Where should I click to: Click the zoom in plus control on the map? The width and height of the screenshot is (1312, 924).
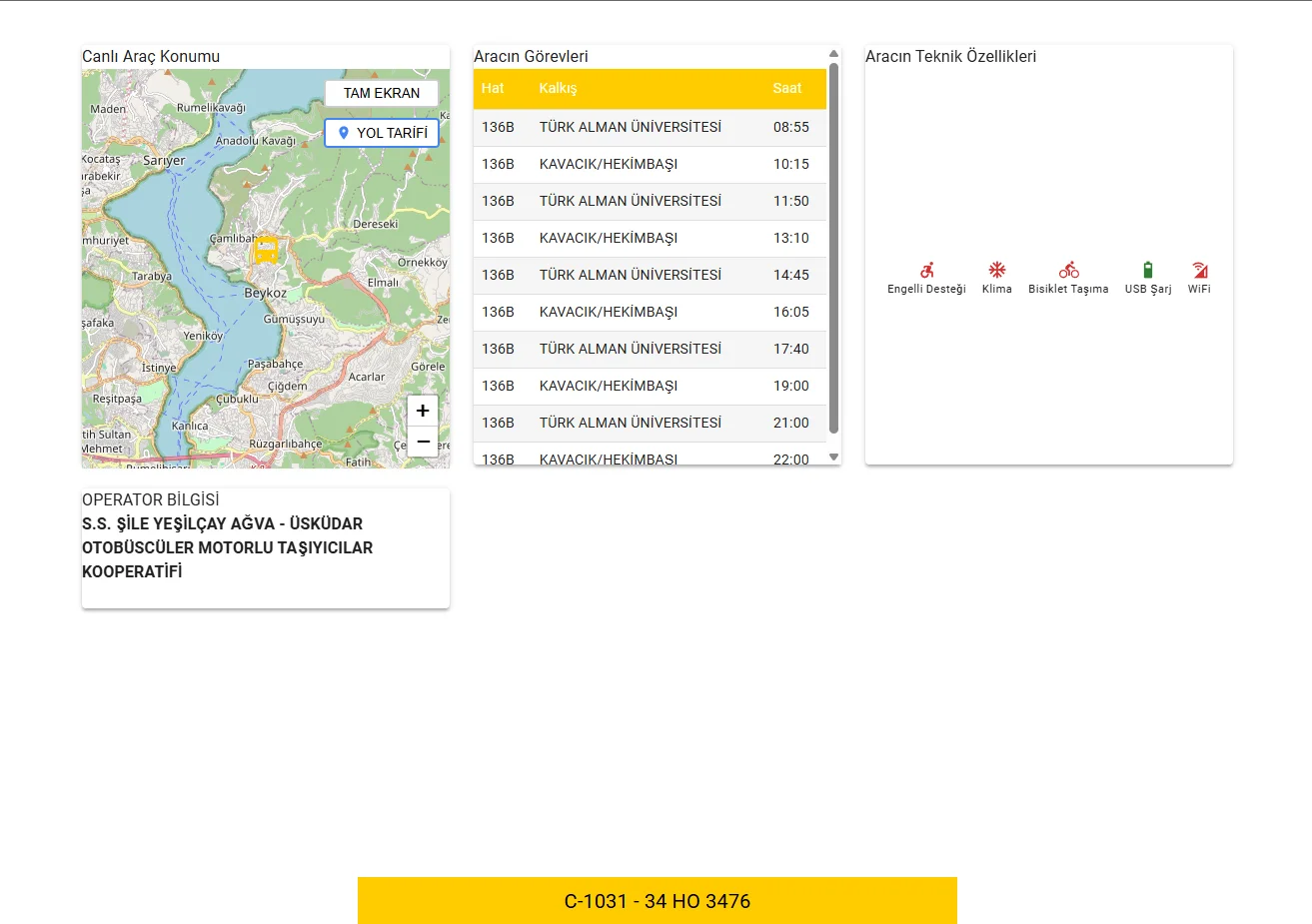pos(422,410)
